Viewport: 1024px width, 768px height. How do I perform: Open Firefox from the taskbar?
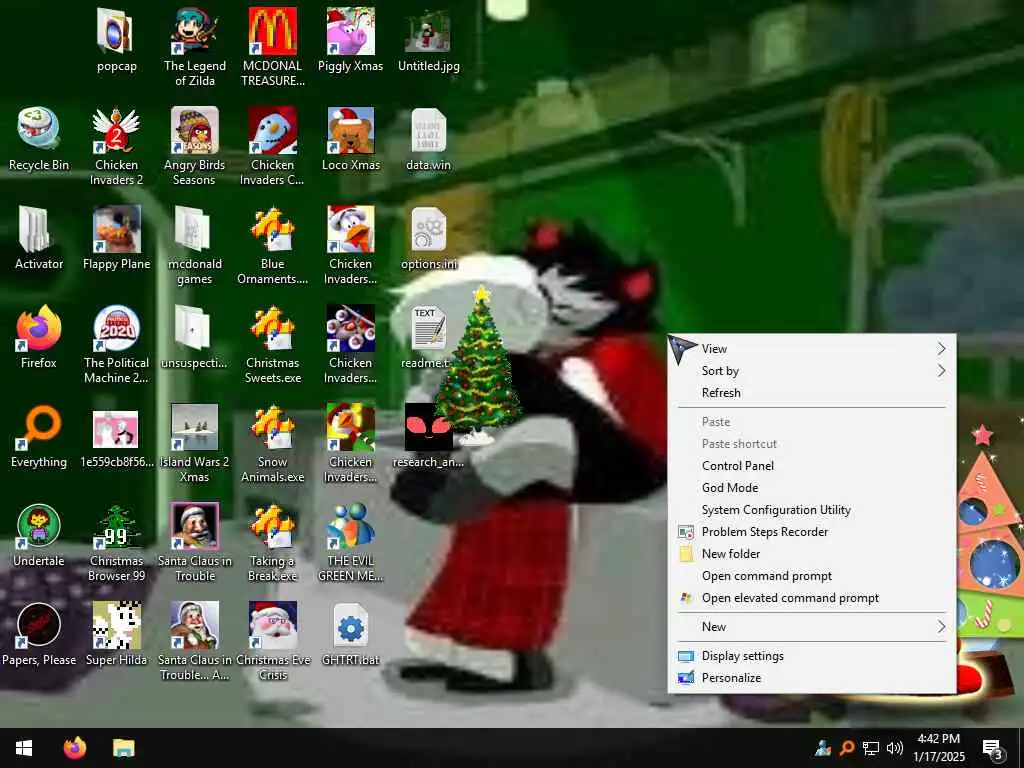coord(75,748)
